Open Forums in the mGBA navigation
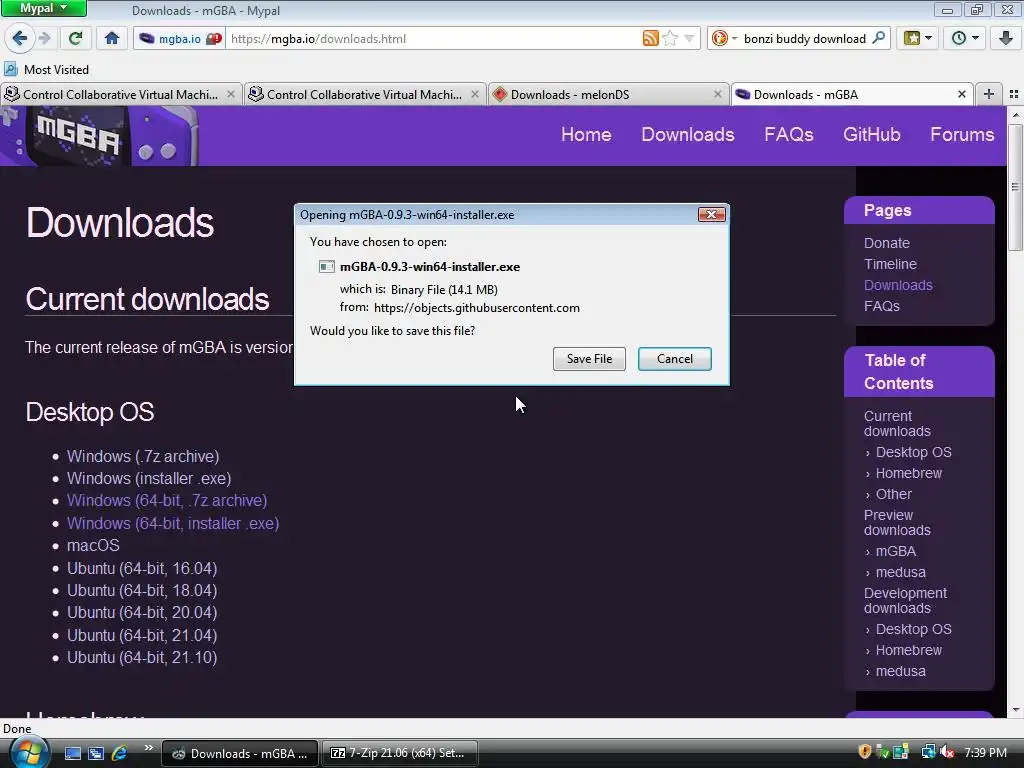Screen dimensions: 1024x768 (x=962, y=135)
